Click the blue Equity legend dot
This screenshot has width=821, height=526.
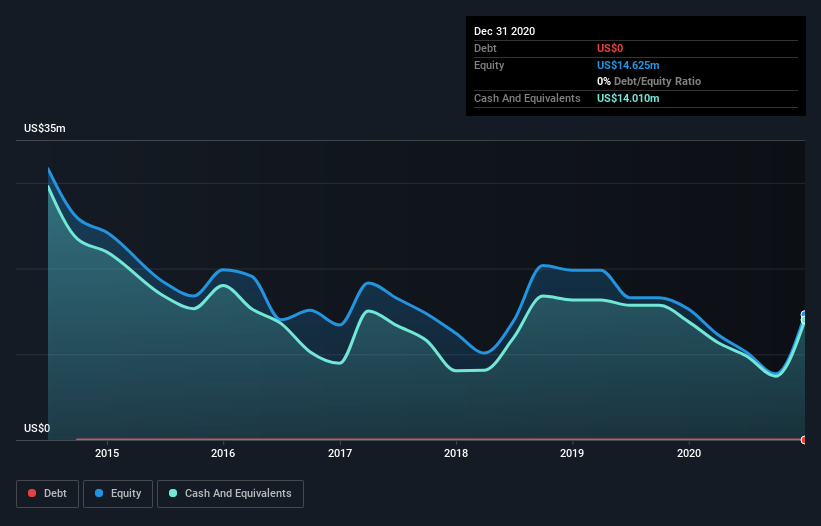pos(99,493)
